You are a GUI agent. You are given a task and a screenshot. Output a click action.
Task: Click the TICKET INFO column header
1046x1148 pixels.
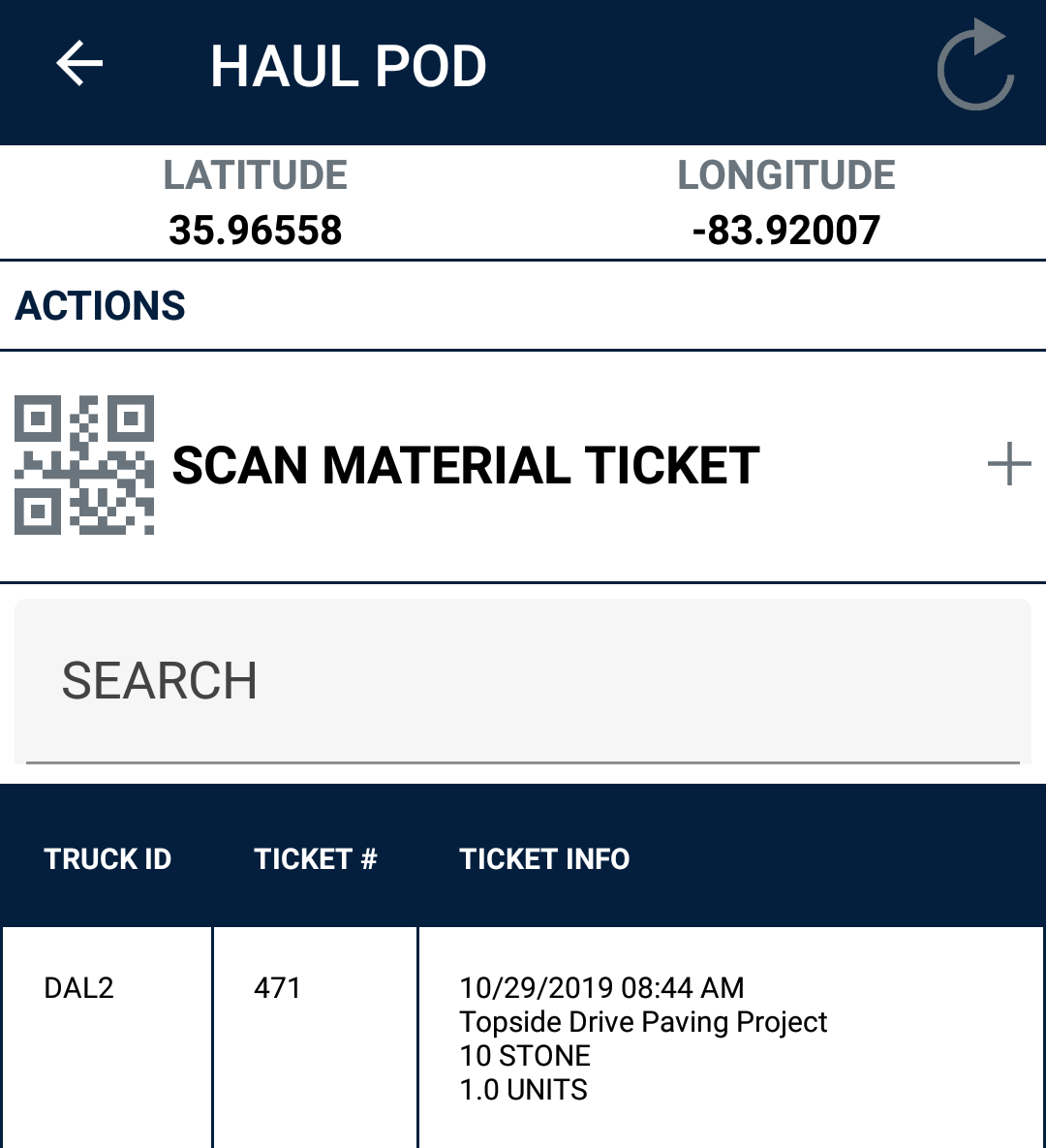tap(544, 859)
